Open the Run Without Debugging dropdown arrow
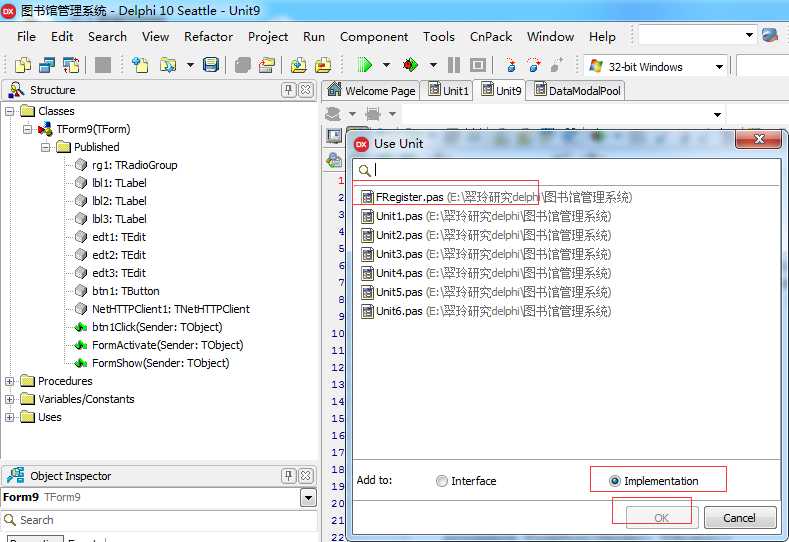This screenshot has height=542, width=789. point(433,65)
